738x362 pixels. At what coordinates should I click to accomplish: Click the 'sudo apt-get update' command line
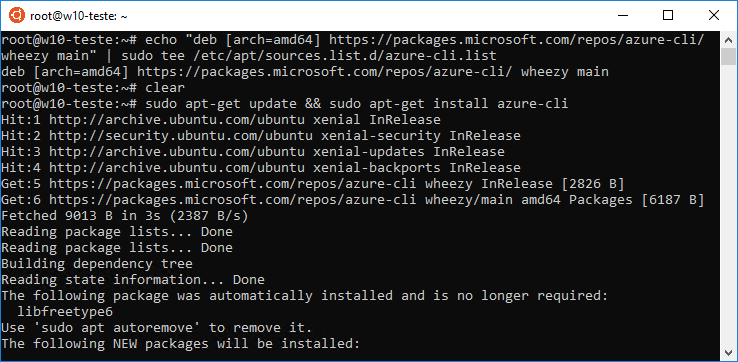(x=284, y=104)
